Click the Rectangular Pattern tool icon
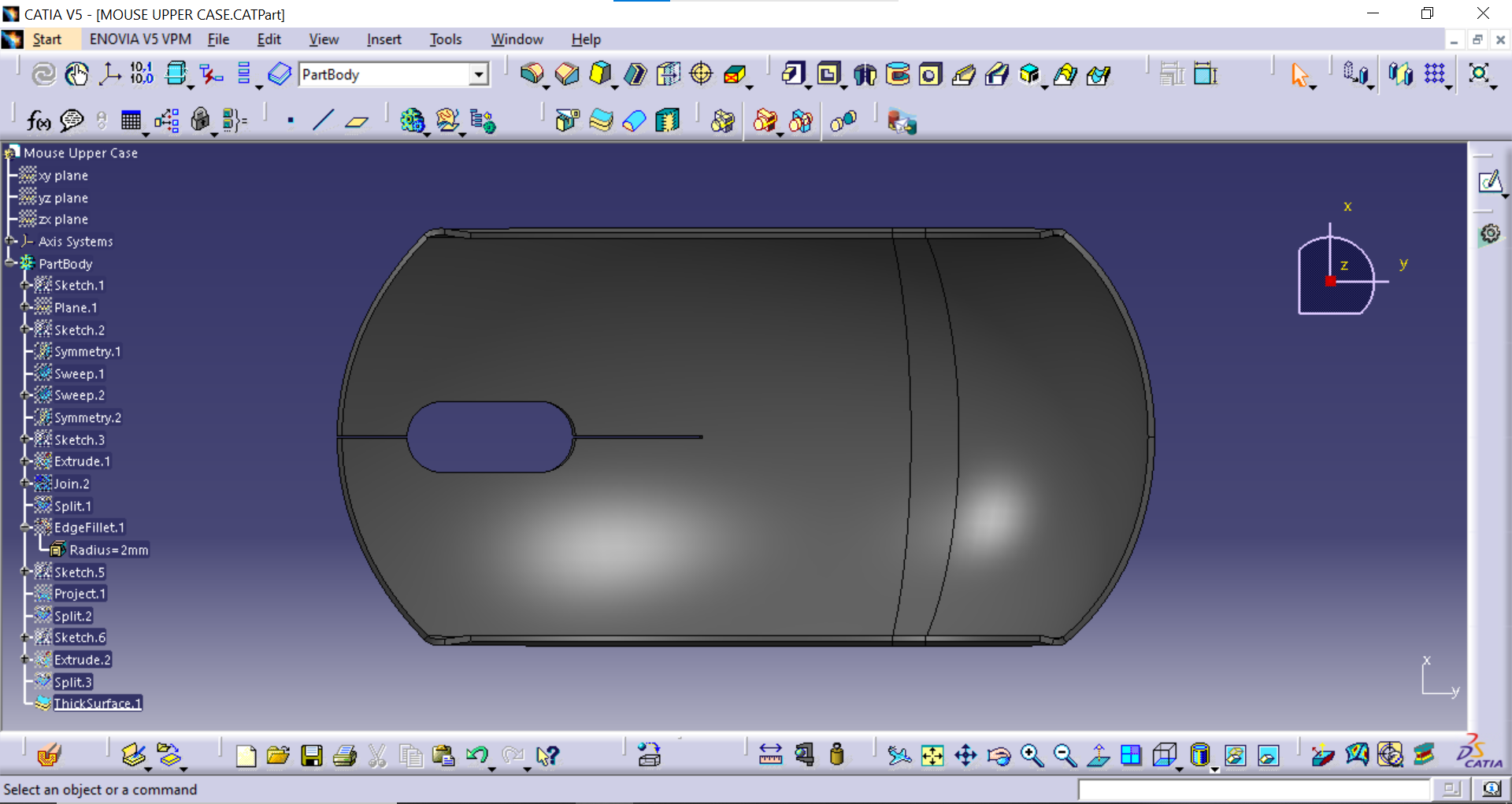Viewport: 1512px width, 804px height. pyautogui.click(x=1435, y=74)
